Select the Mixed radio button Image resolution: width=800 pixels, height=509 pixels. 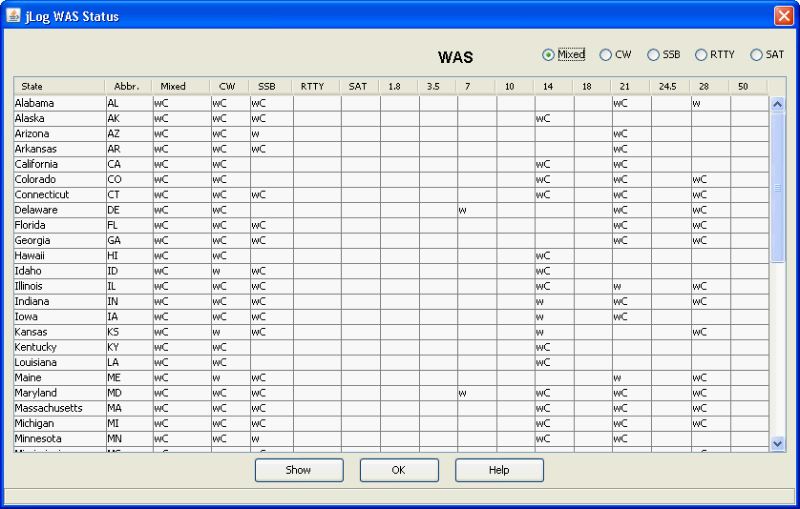click(x=548, y=55)
